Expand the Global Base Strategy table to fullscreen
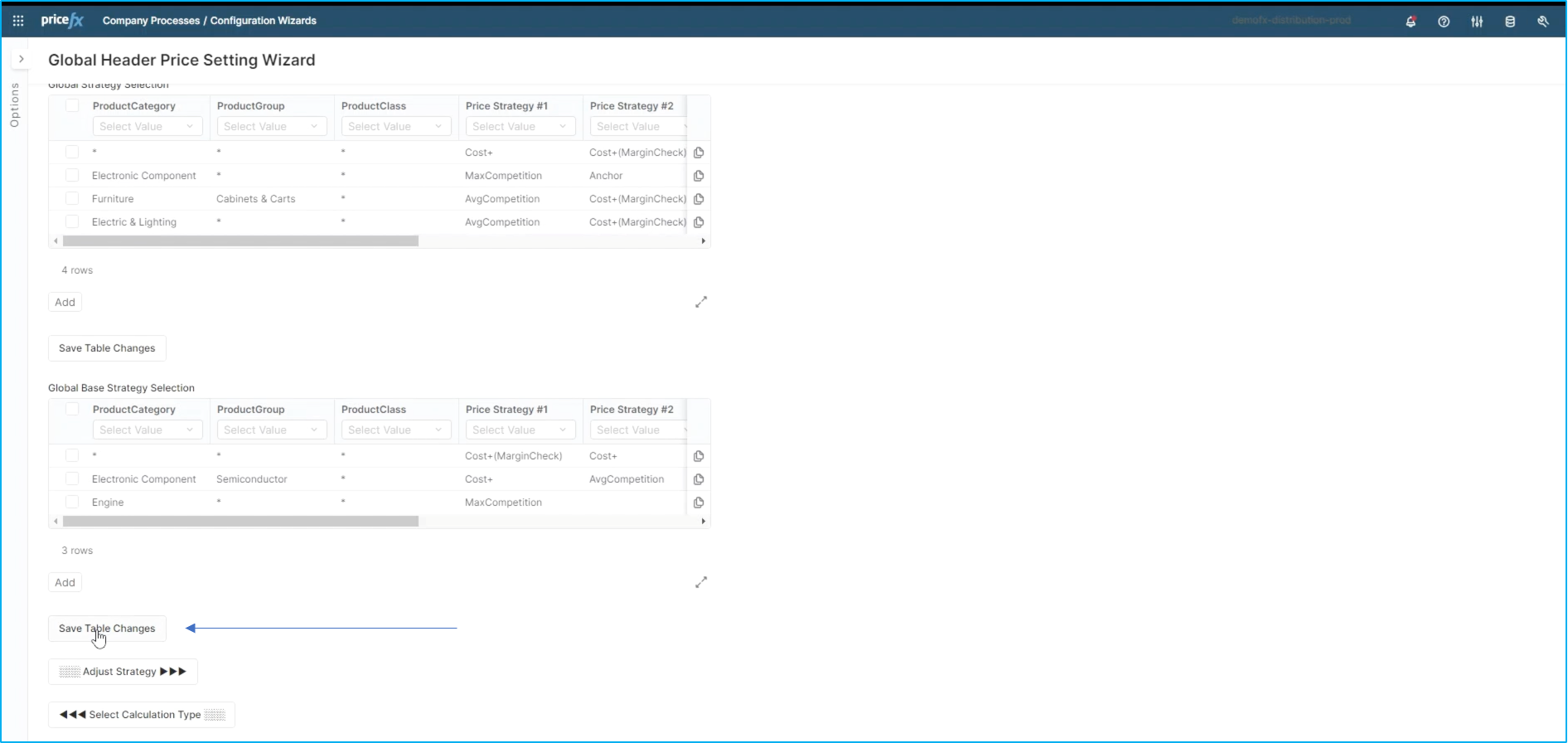 click(x=701, y=582)
